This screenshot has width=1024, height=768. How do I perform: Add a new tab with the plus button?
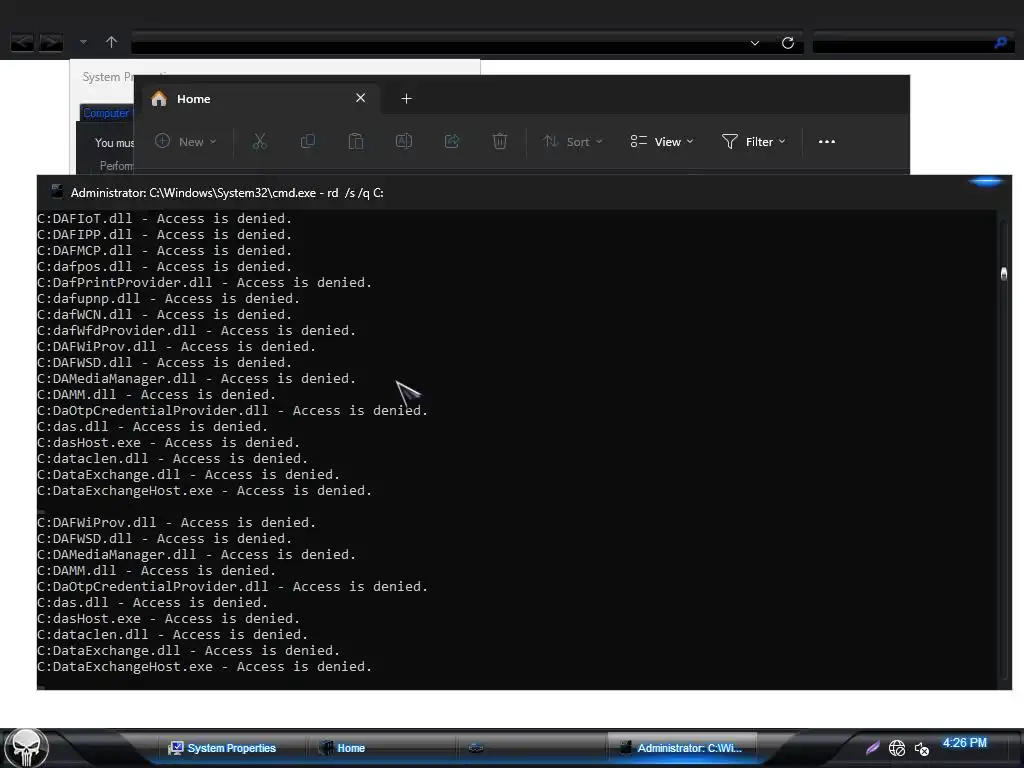click(406, 99)
